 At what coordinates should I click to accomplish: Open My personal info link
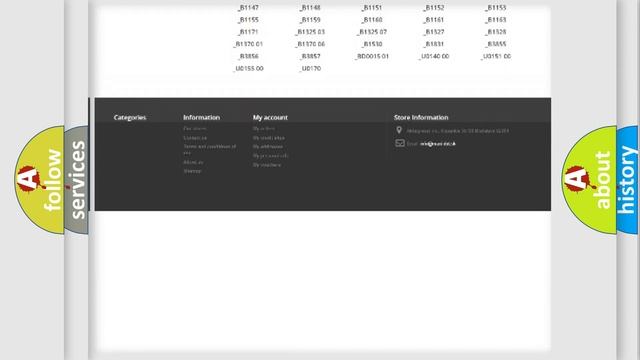click(x=271, y=156)
